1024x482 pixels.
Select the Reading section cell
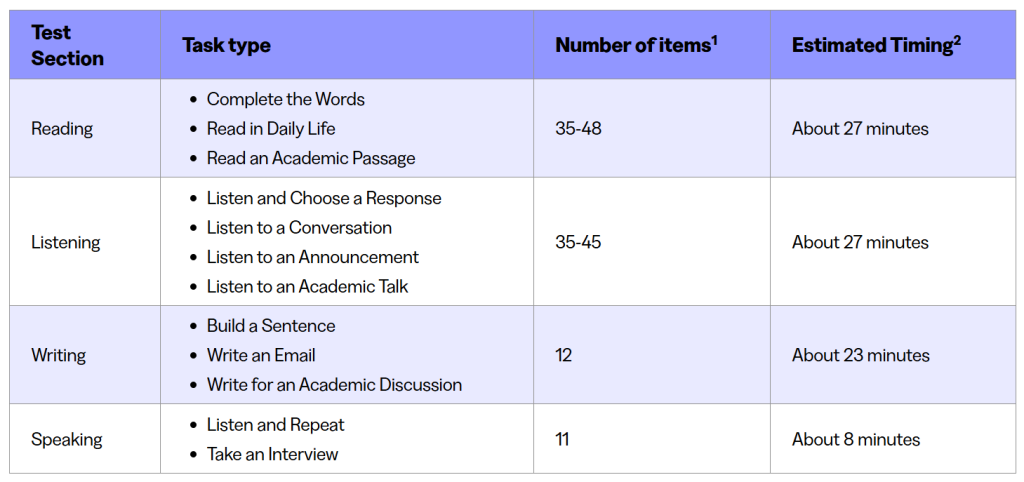pyautogui.click(x=62, y=129)
